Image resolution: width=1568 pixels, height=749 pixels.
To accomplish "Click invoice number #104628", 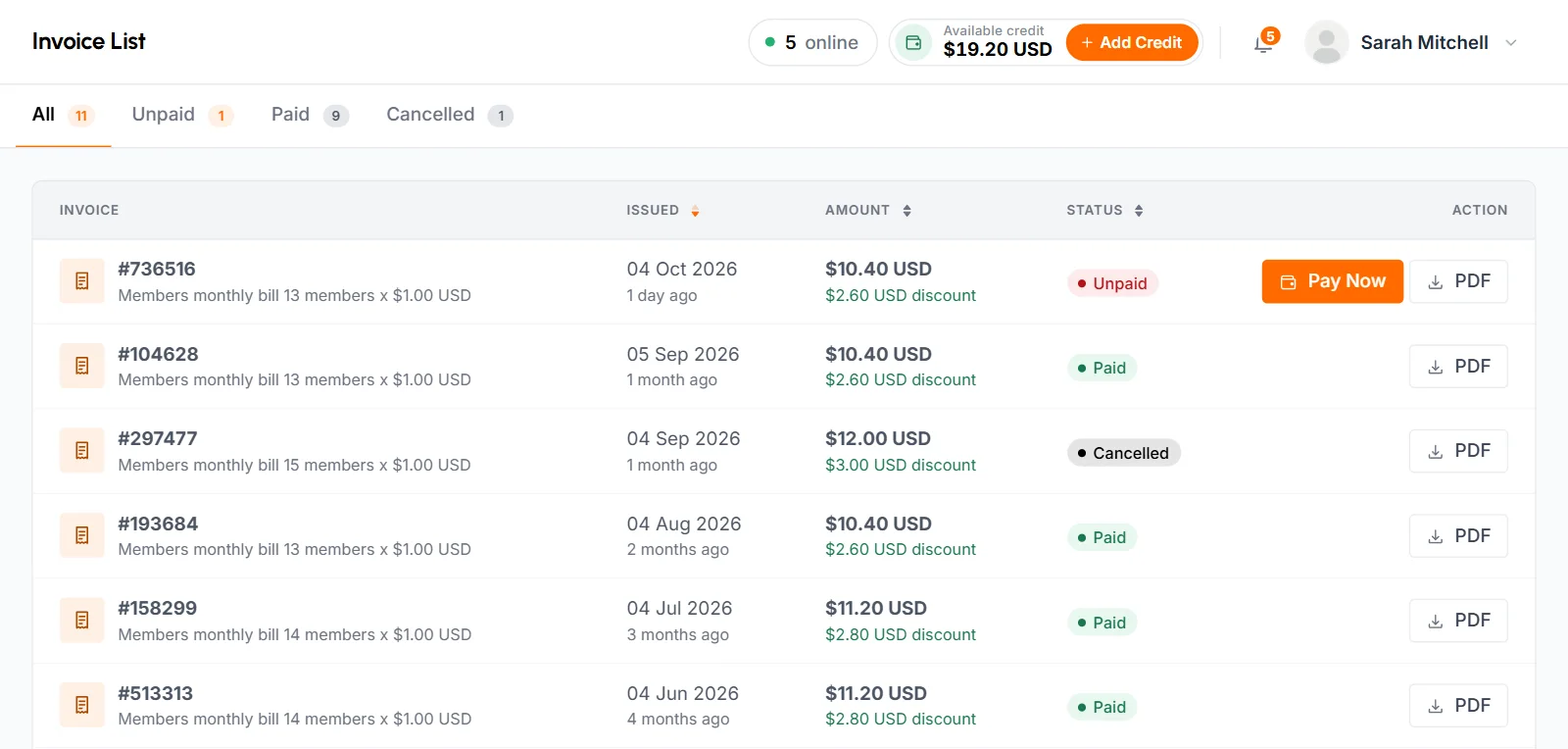I will tap(158, 354).
